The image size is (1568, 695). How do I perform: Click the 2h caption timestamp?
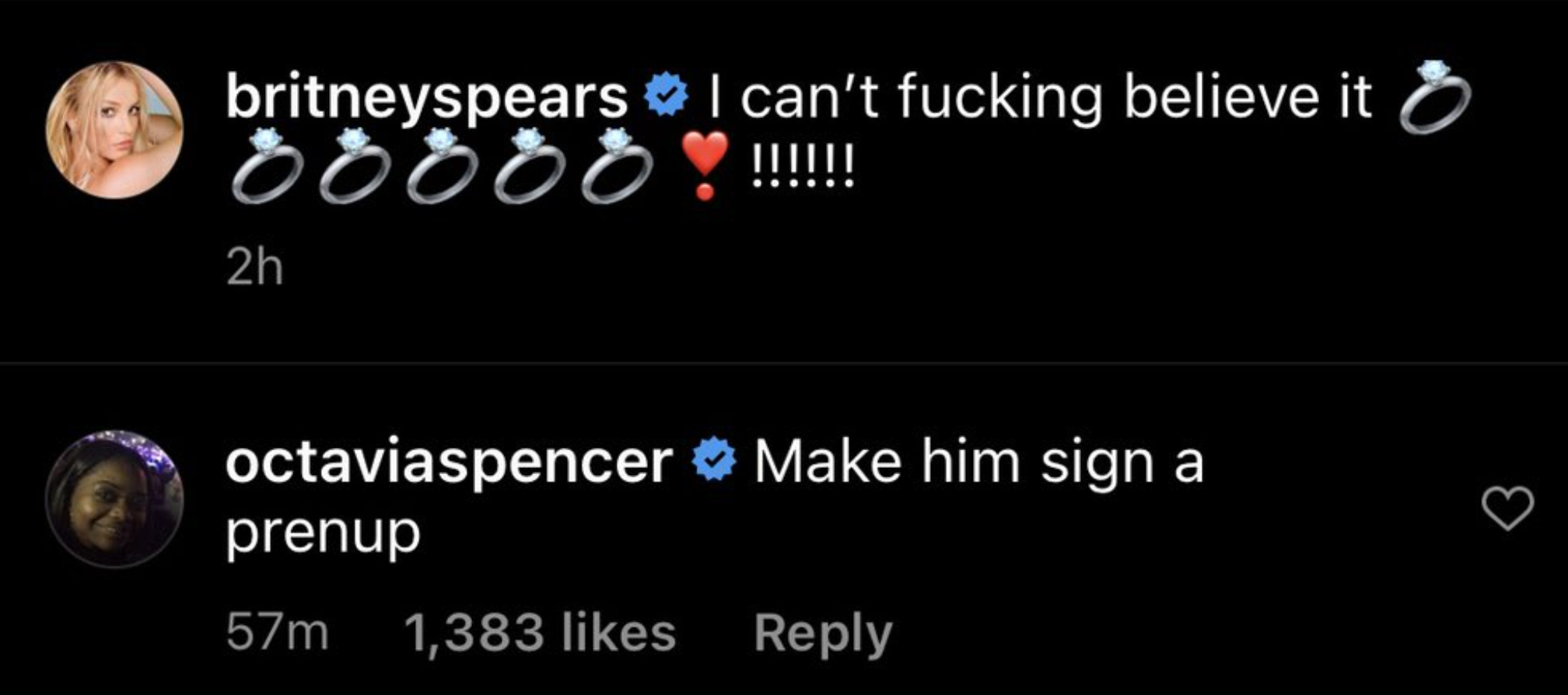coord(254,269)
